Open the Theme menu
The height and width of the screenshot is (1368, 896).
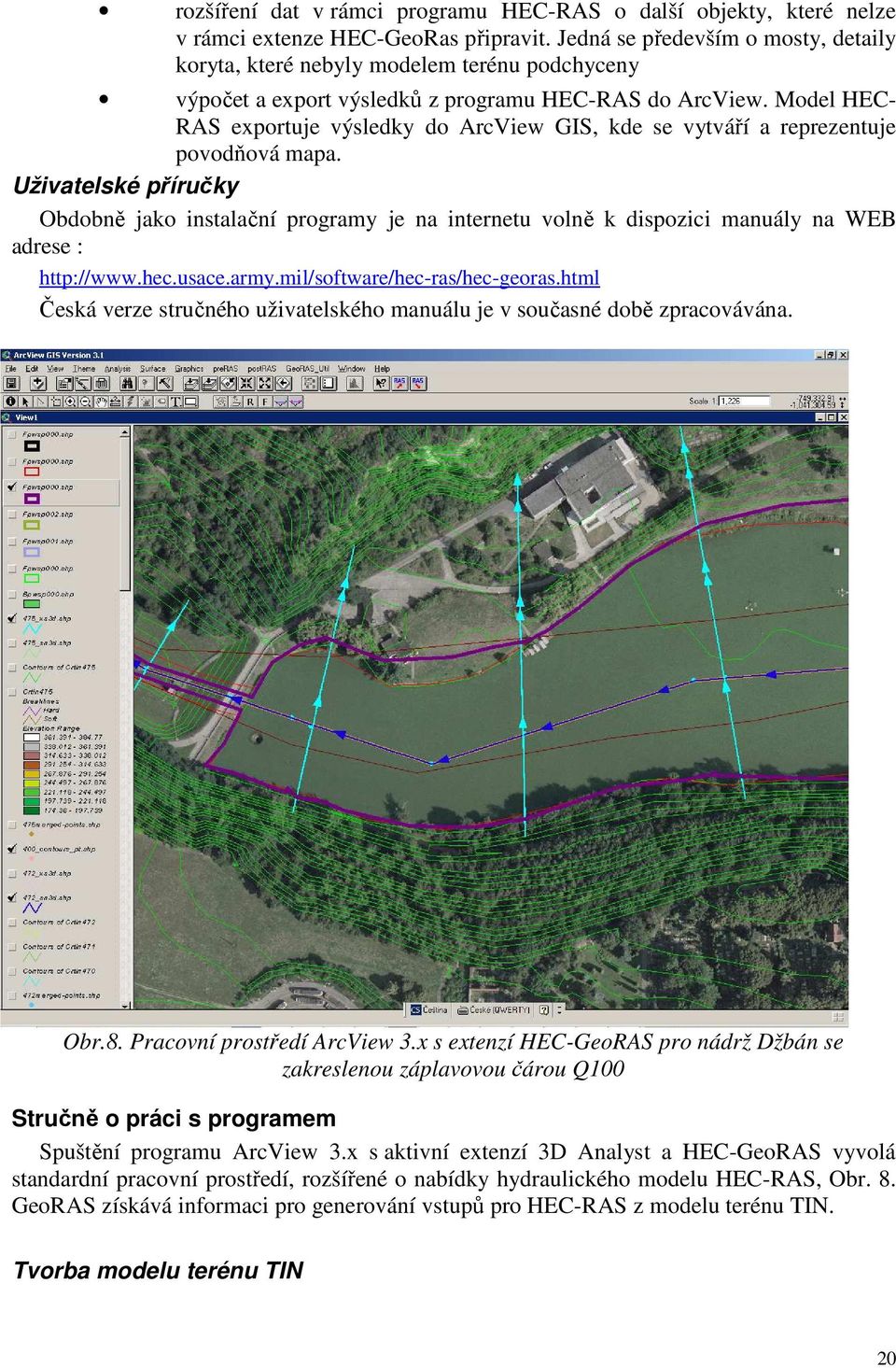pyautogui.click(x=84, y=369)
